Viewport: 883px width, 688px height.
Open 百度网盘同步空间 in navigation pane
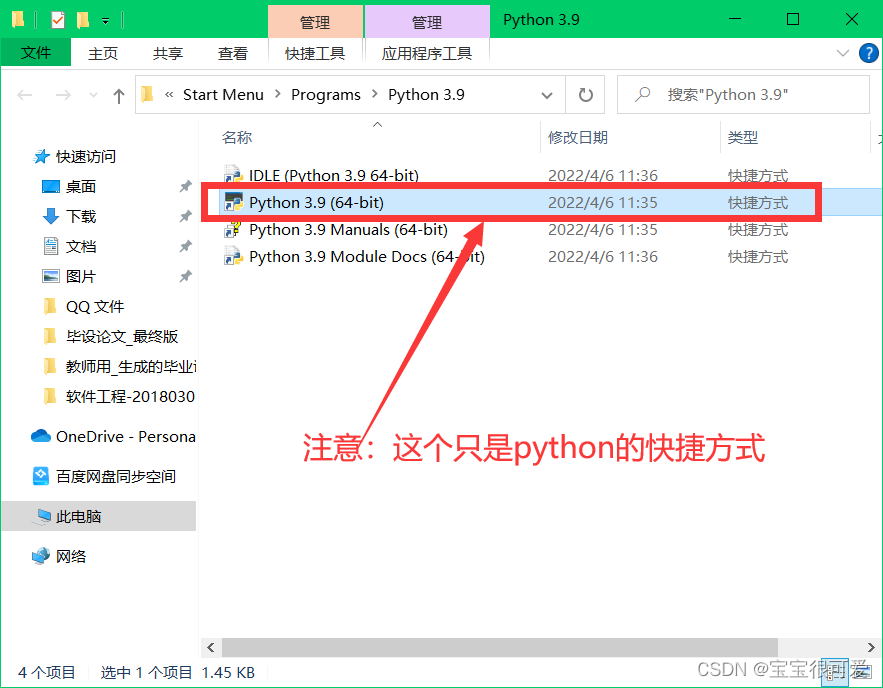(115, 477)
